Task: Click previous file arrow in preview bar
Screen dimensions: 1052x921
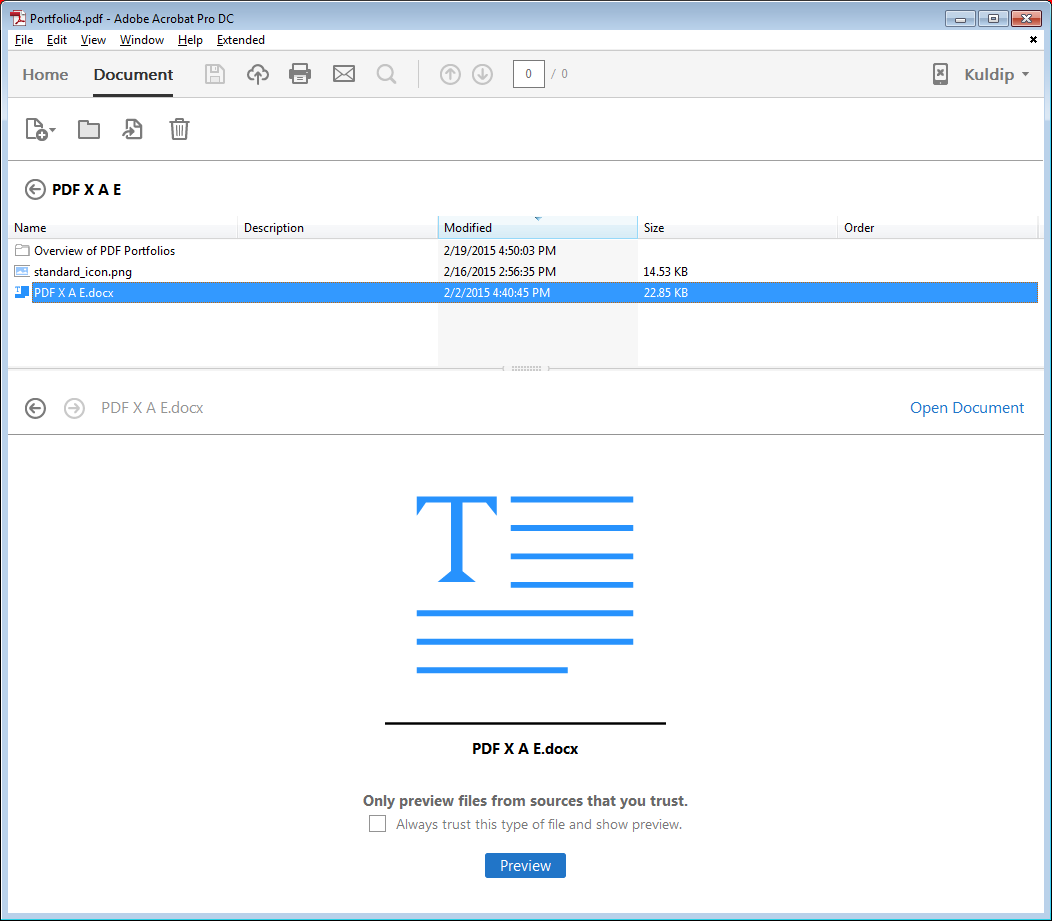Action: click(35, 408)
